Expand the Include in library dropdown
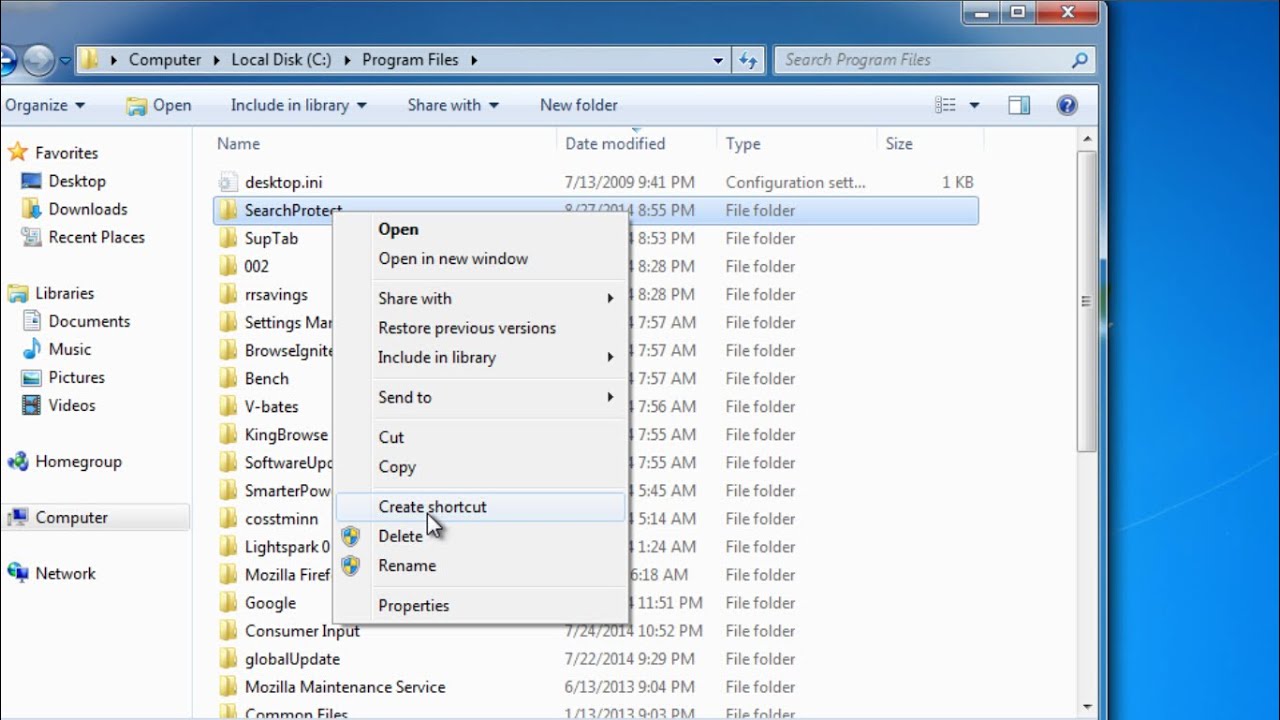Viewport: 1280px width, 720px height. click(297, 105)
